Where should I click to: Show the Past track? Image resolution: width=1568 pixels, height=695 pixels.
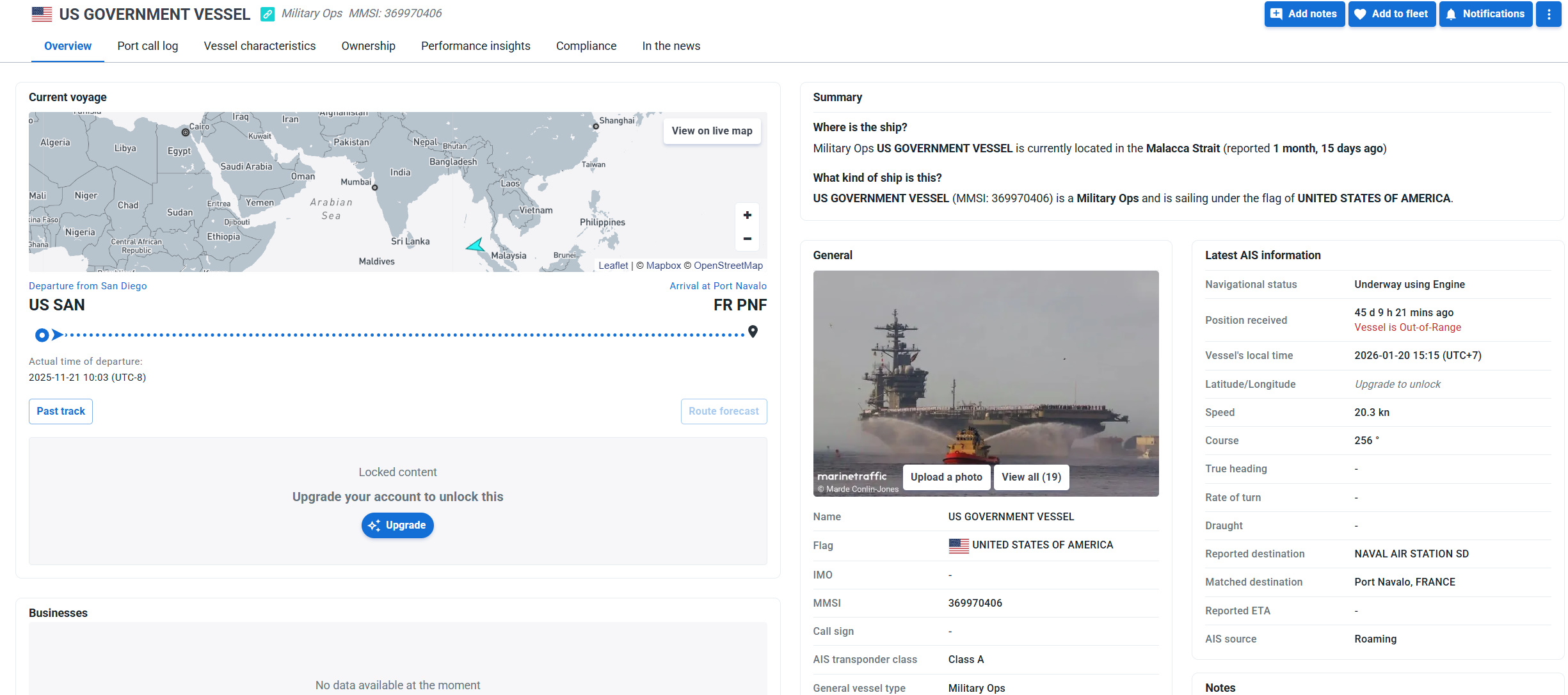[x=61, y=411]
